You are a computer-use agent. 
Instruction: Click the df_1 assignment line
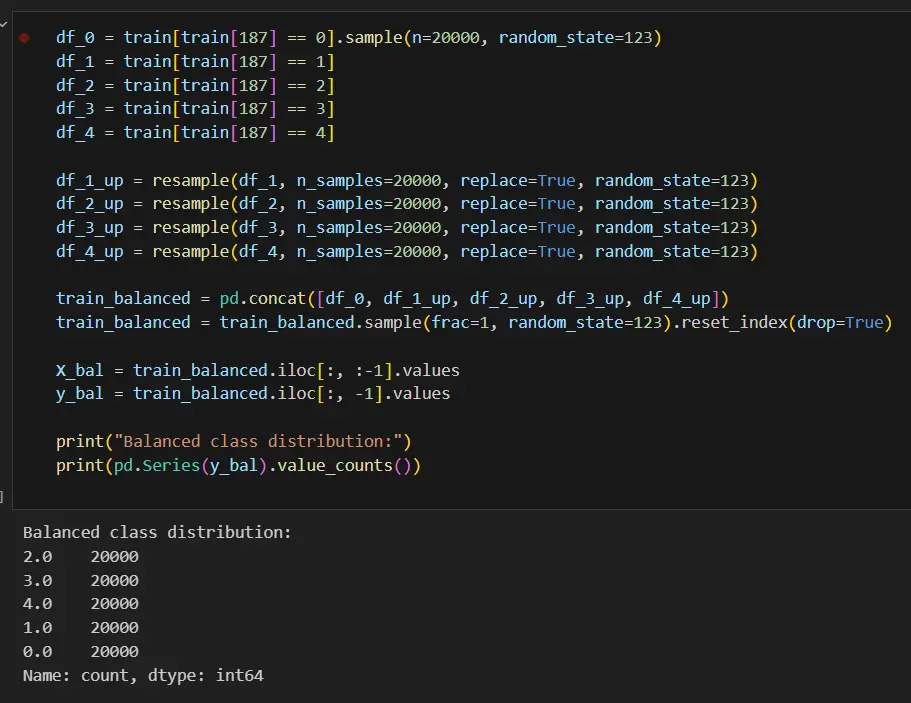click(195, 62)
